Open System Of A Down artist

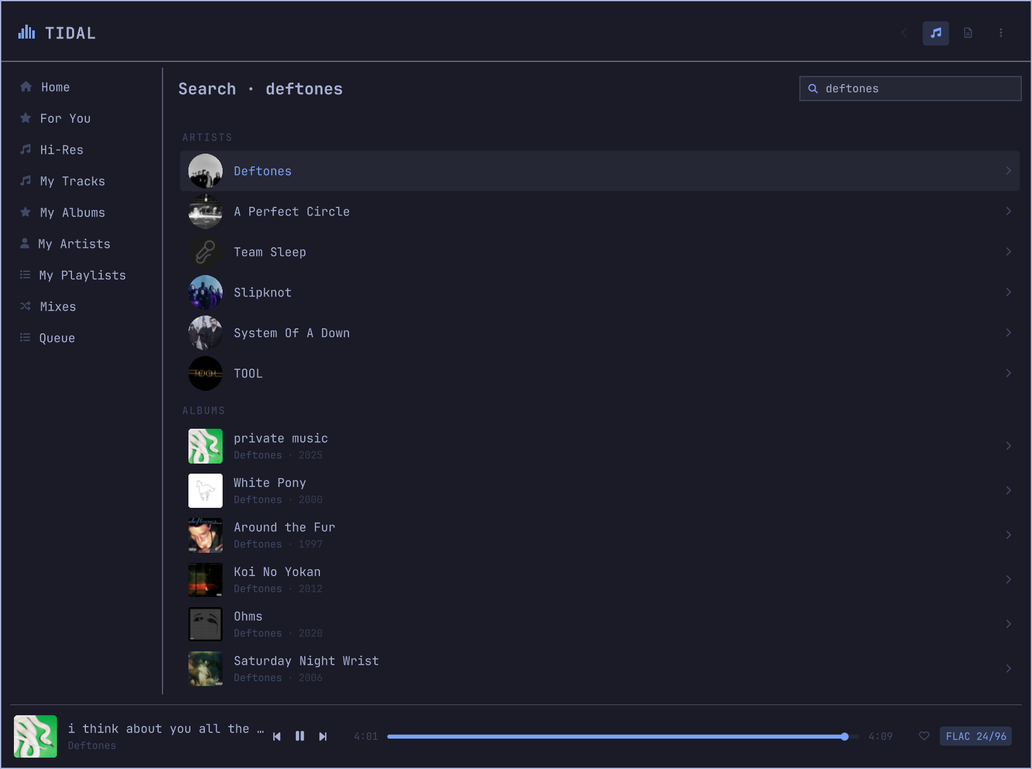[x=600, y=332]
